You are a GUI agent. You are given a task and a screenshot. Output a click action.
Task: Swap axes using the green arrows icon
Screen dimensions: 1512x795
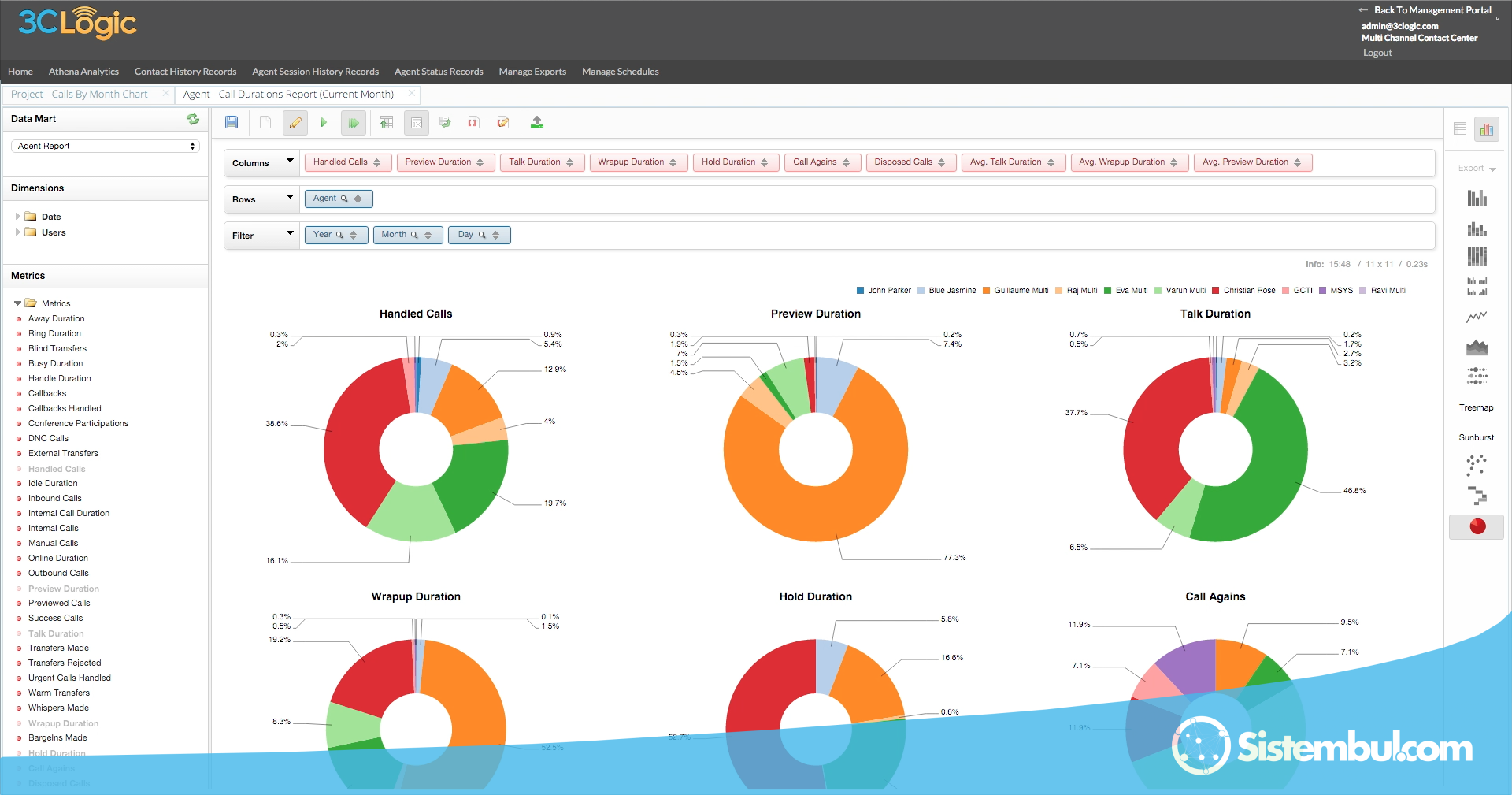445,122
